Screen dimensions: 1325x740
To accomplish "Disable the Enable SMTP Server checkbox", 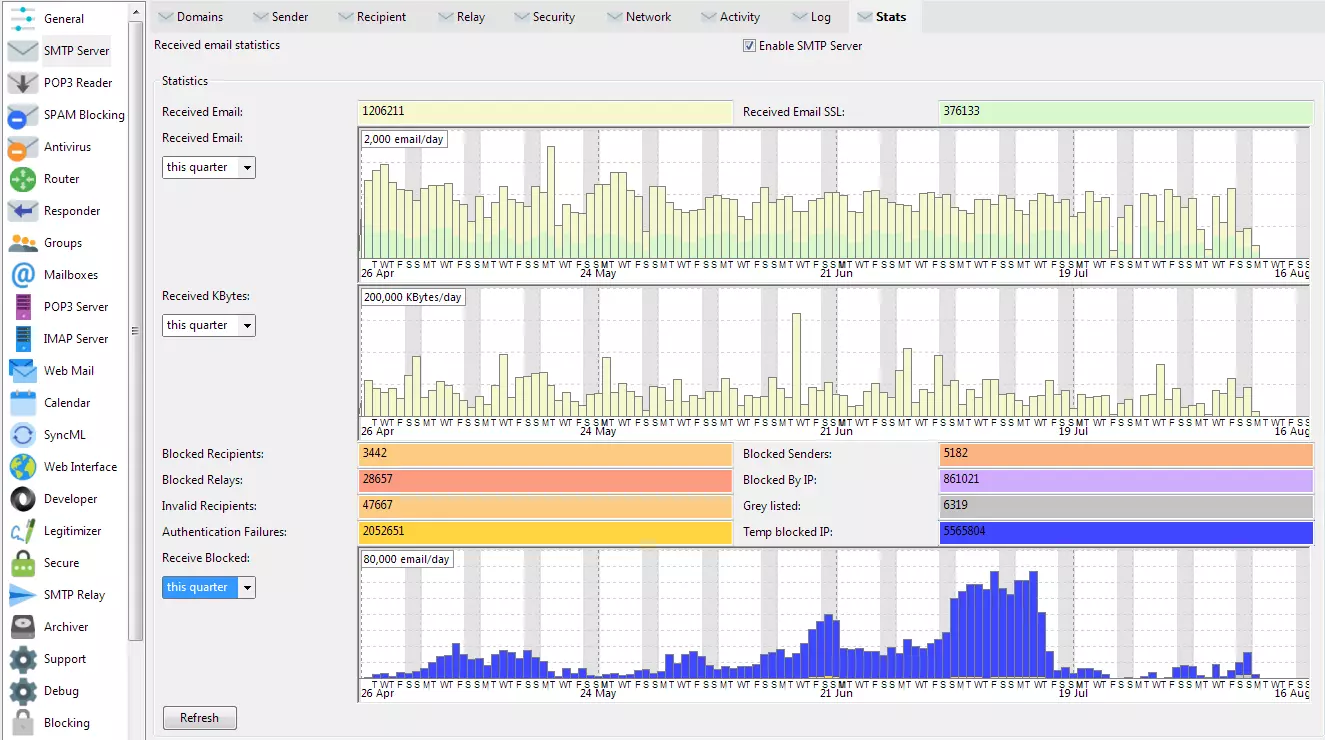I will point(749,46).
